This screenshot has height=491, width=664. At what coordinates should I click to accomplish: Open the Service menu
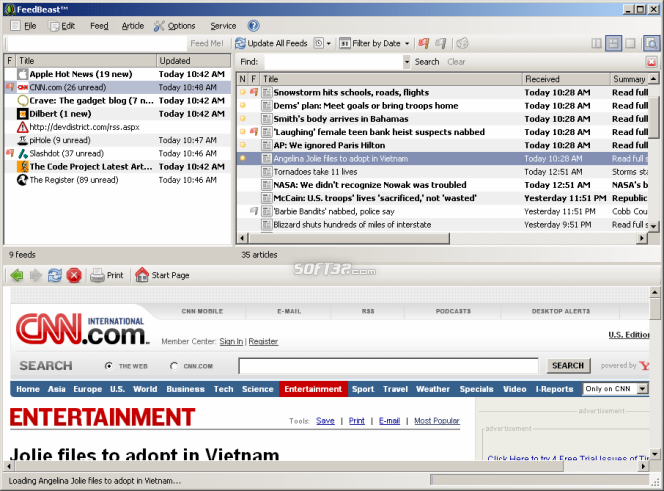223,26
